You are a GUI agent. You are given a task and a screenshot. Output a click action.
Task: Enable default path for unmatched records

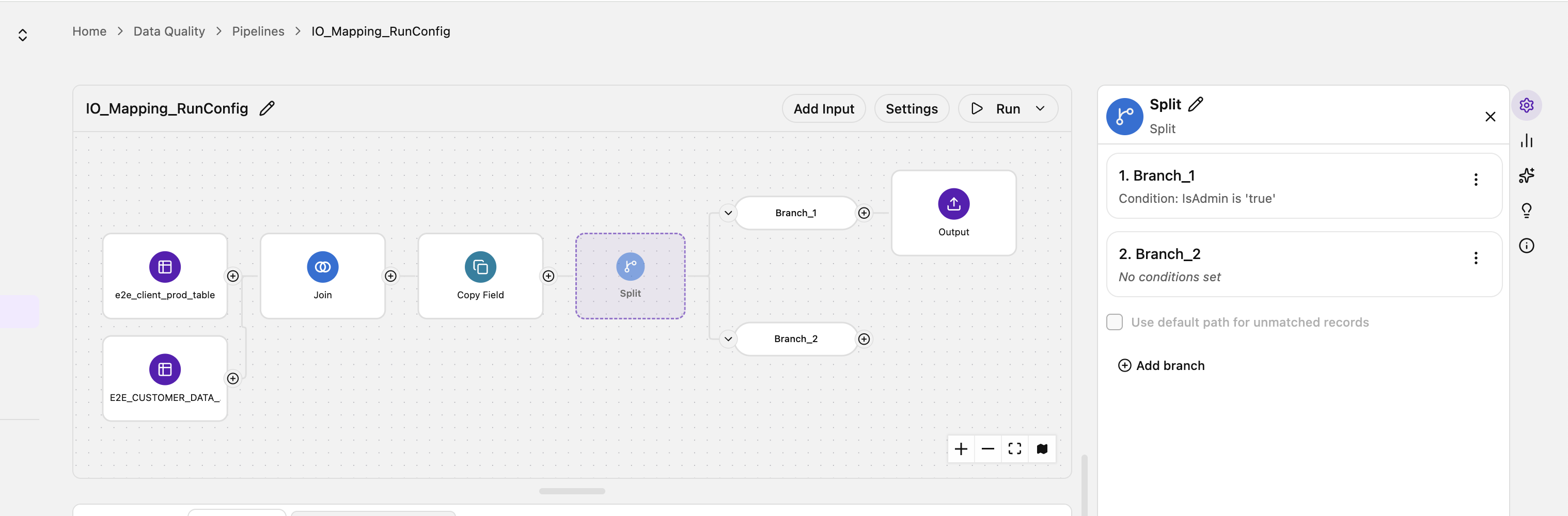click(x=1114, y=322)
